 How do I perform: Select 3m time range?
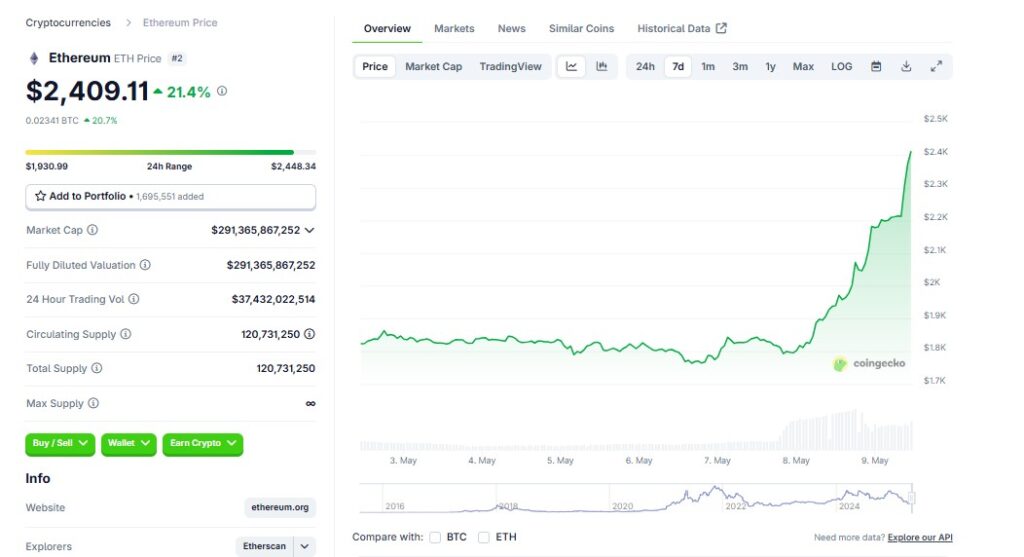(x=740, y=67)
